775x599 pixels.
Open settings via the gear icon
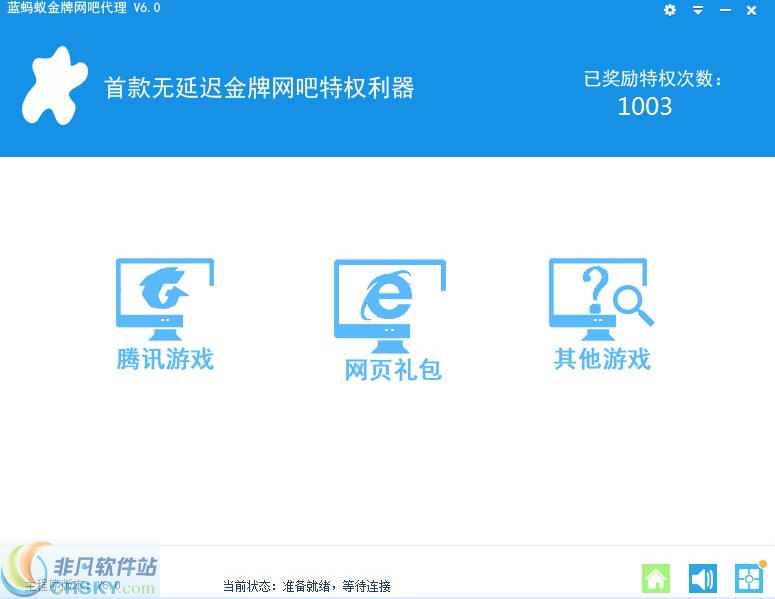[670, 10]
